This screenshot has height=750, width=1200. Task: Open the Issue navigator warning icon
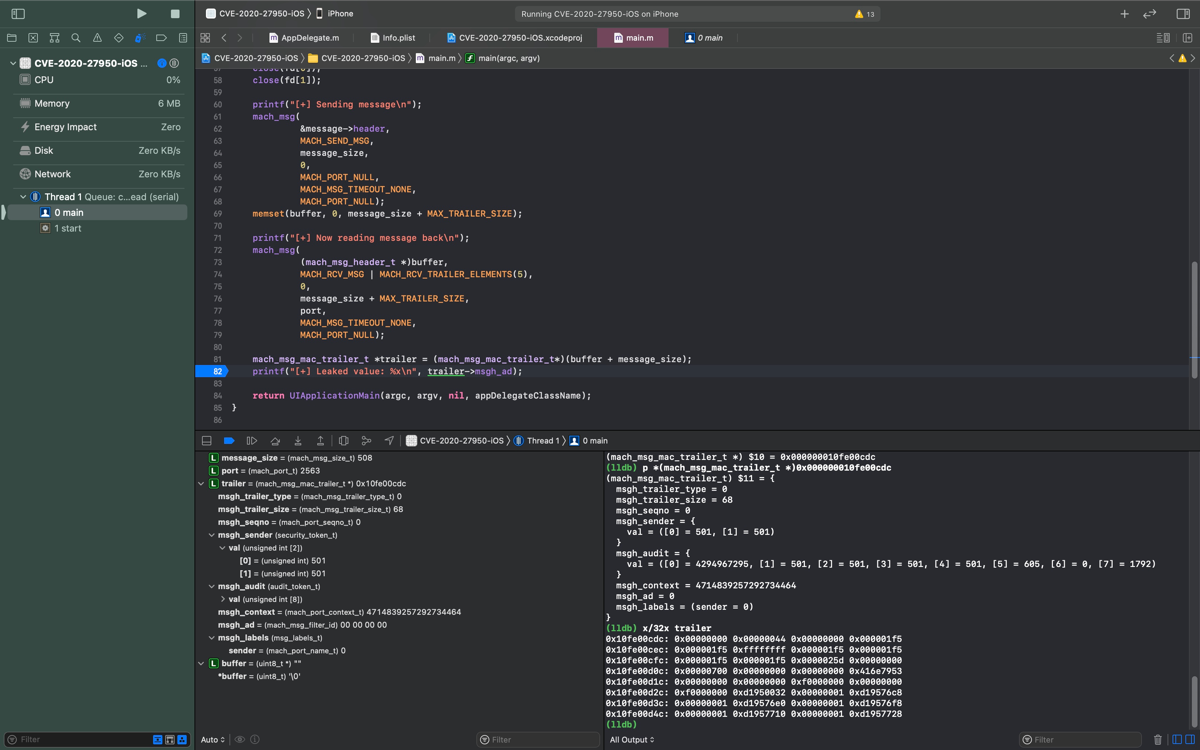tap(97, 38)
